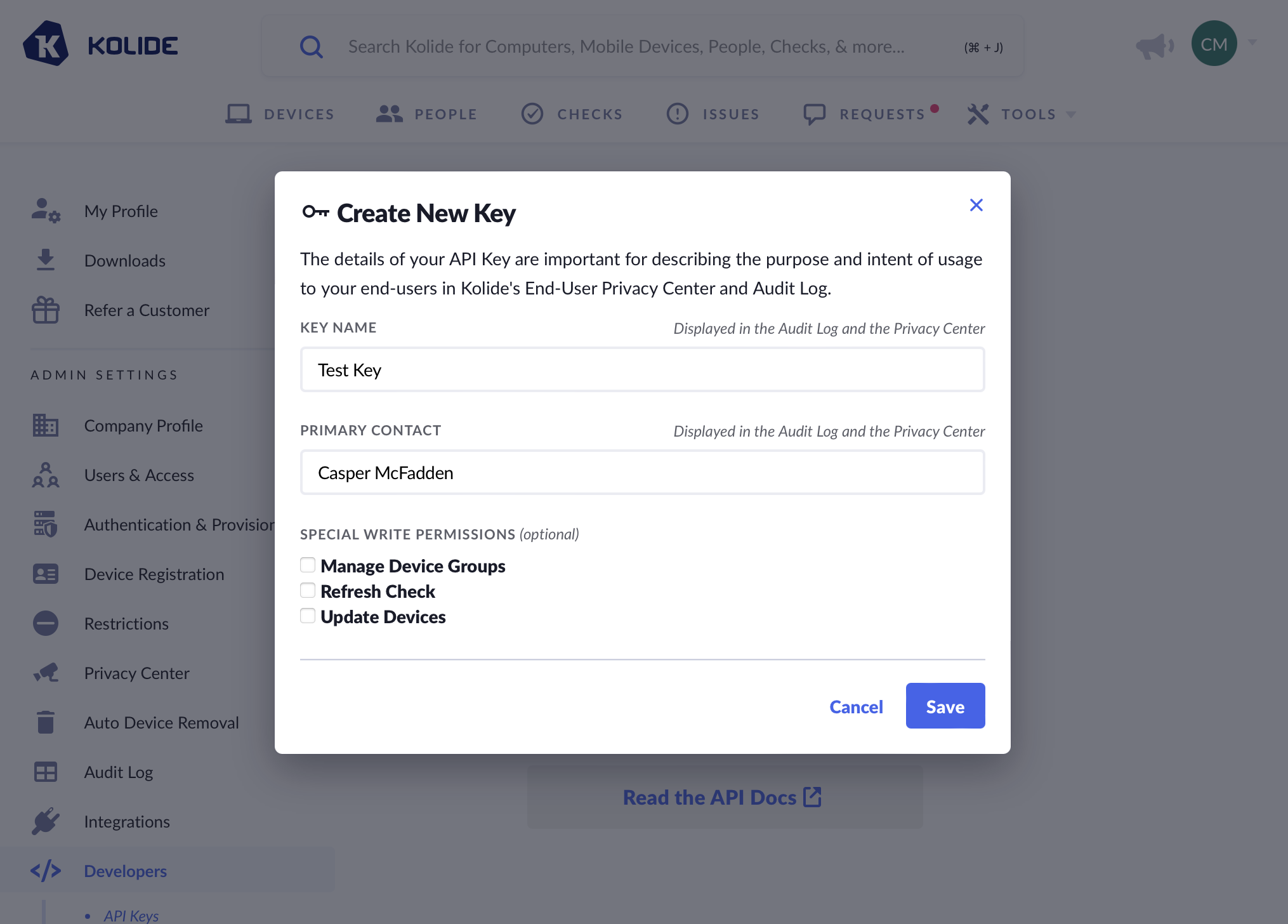Expand the Tools dropdown menu
Viewport: 1288px width, 924px height.
pyautogui.click(x=1022, y=114)
